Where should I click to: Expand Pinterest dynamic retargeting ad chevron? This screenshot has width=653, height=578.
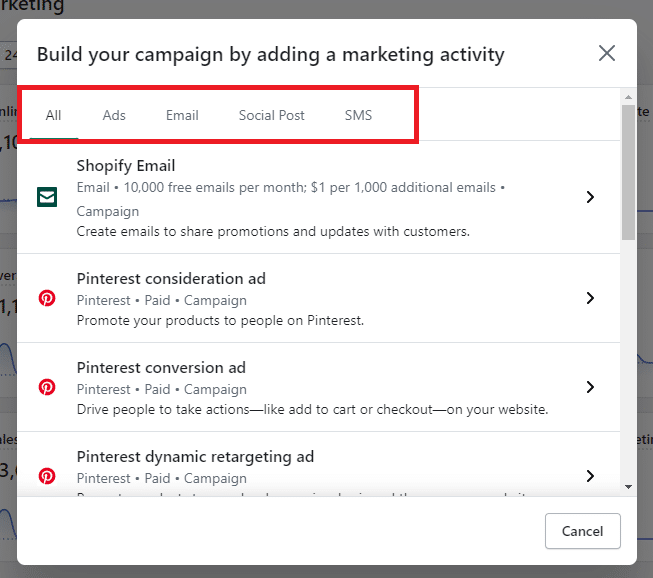pos(590,476)
